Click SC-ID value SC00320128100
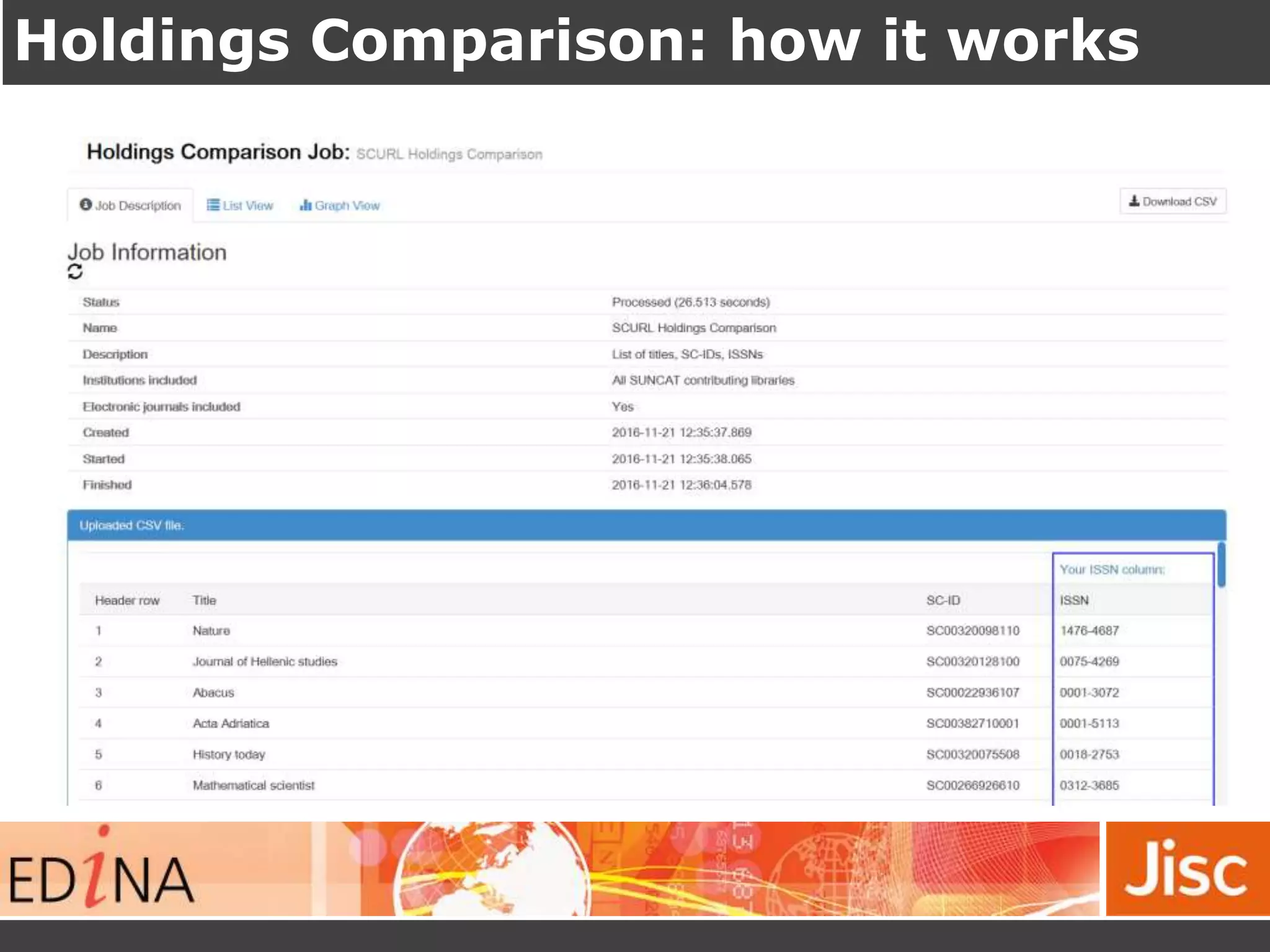Screen dimensions: 1270x952 pyautogui.click(x=973, y=661)
